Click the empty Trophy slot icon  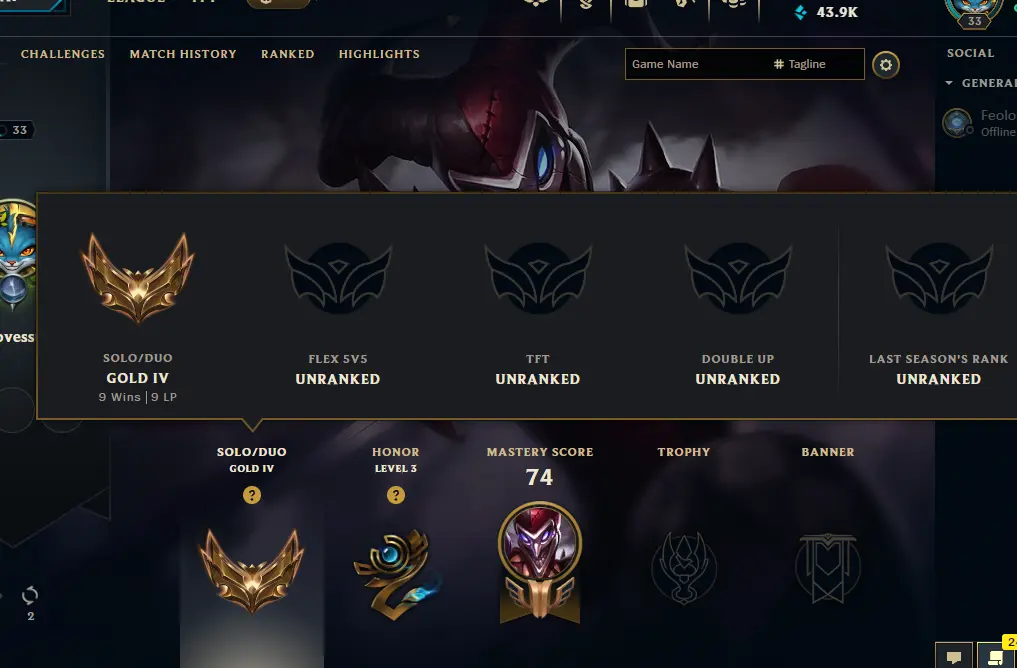pos(684,568)
